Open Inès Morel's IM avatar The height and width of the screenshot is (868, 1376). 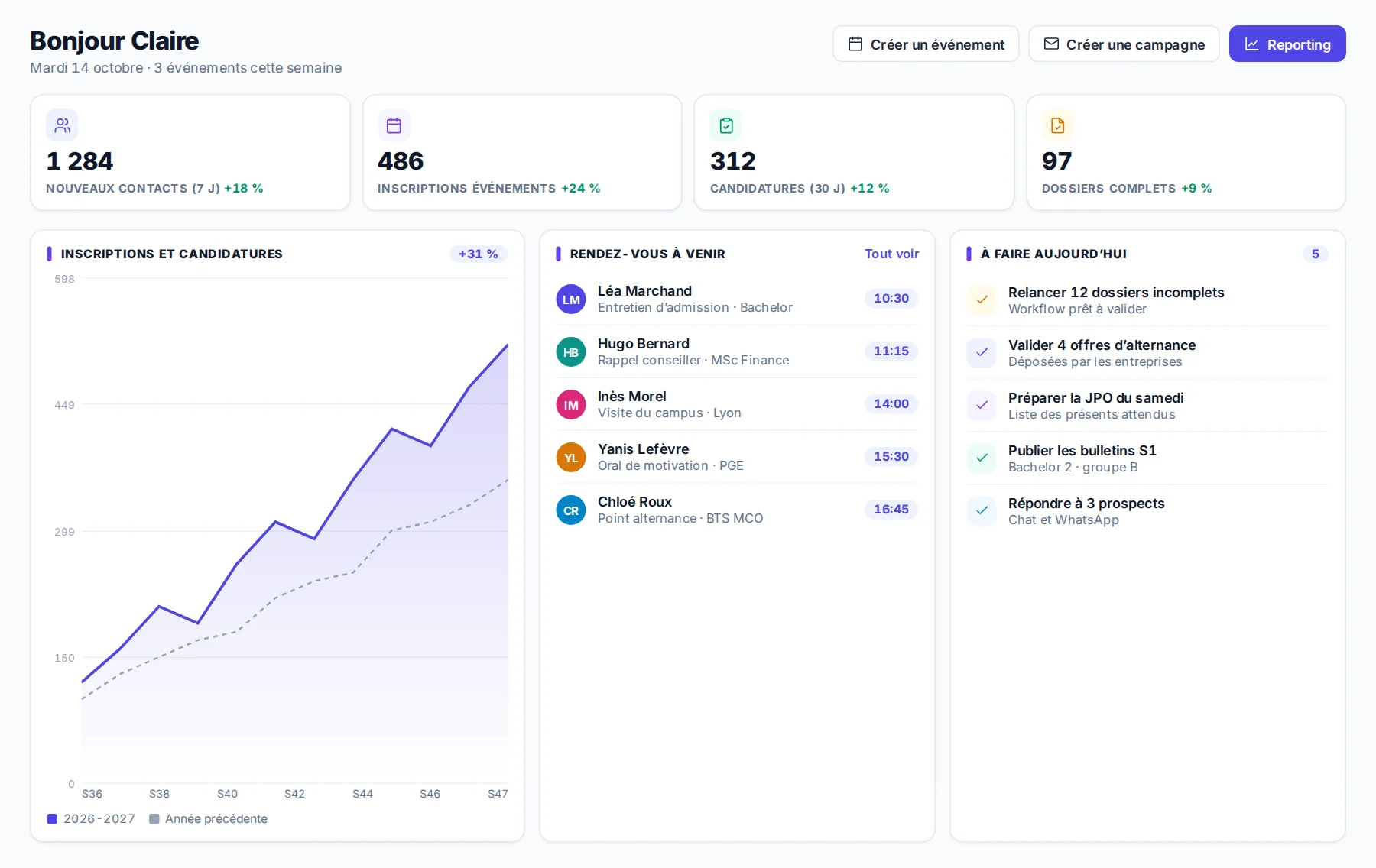tap(571, 405)
